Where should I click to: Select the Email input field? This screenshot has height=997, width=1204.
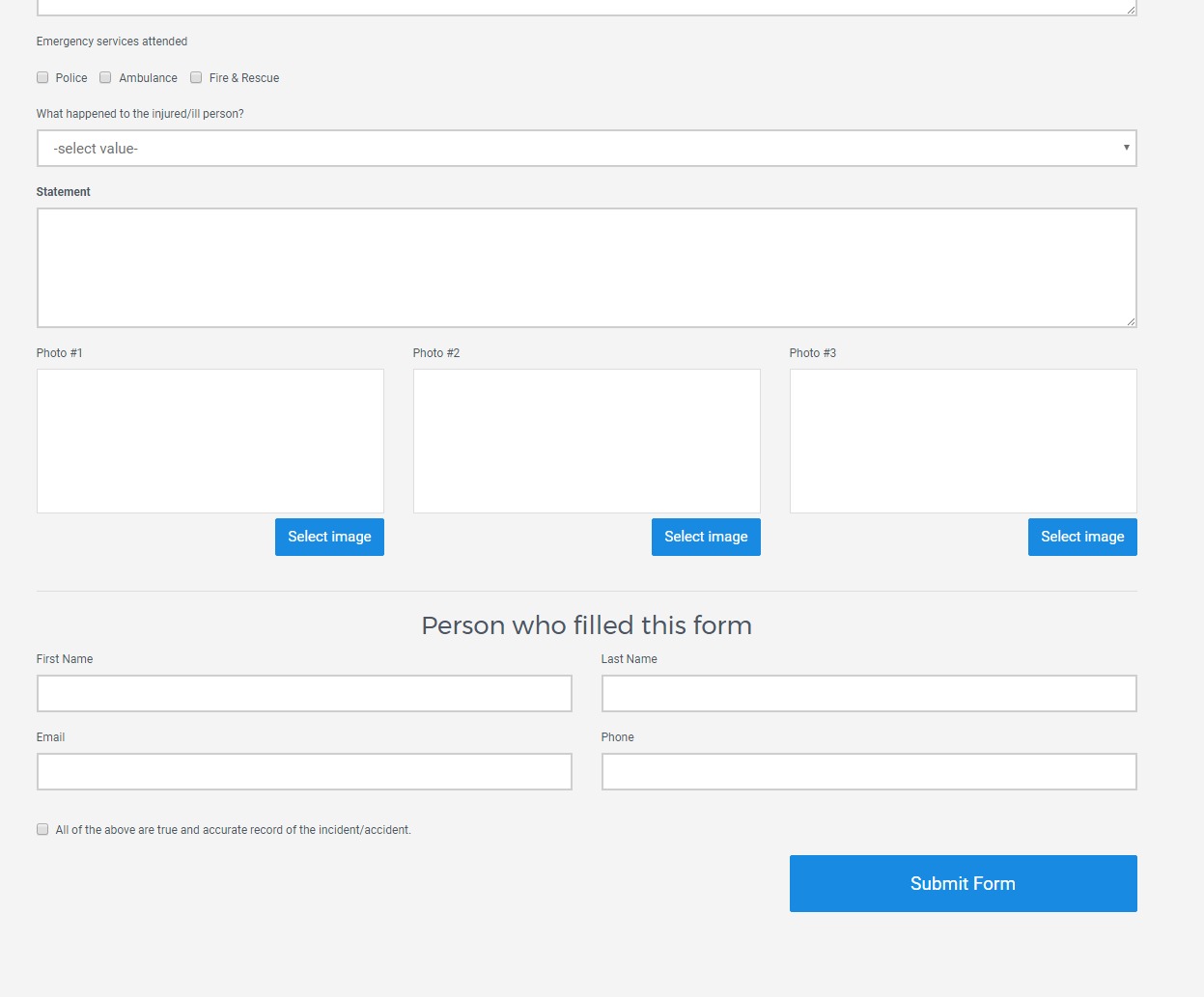point(304,772)
